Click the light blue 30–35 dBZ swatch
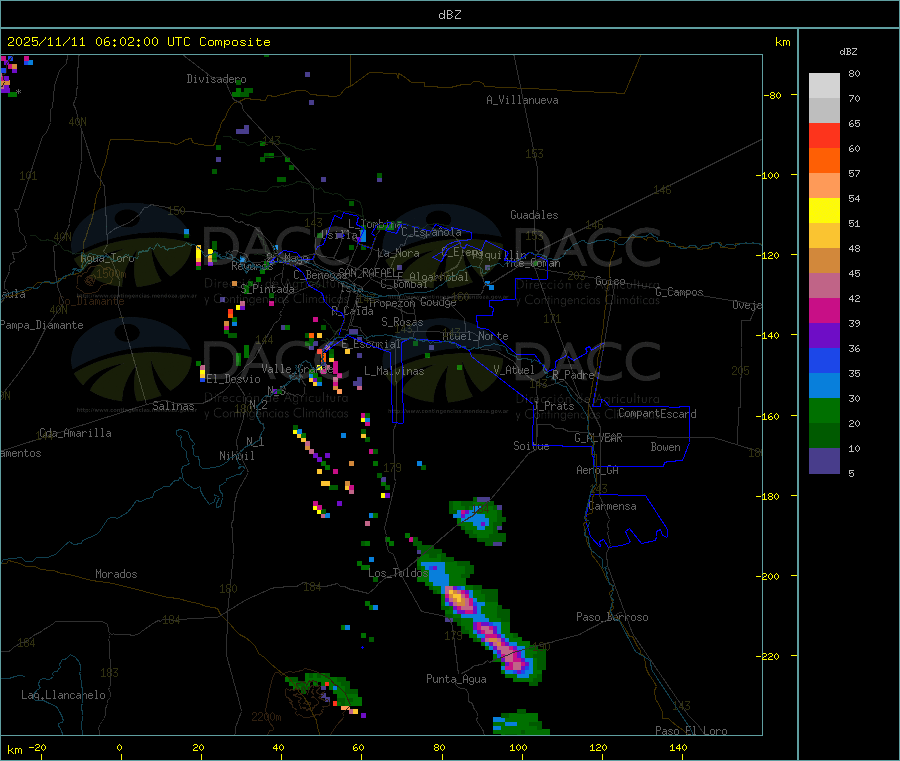 [824, 386]
